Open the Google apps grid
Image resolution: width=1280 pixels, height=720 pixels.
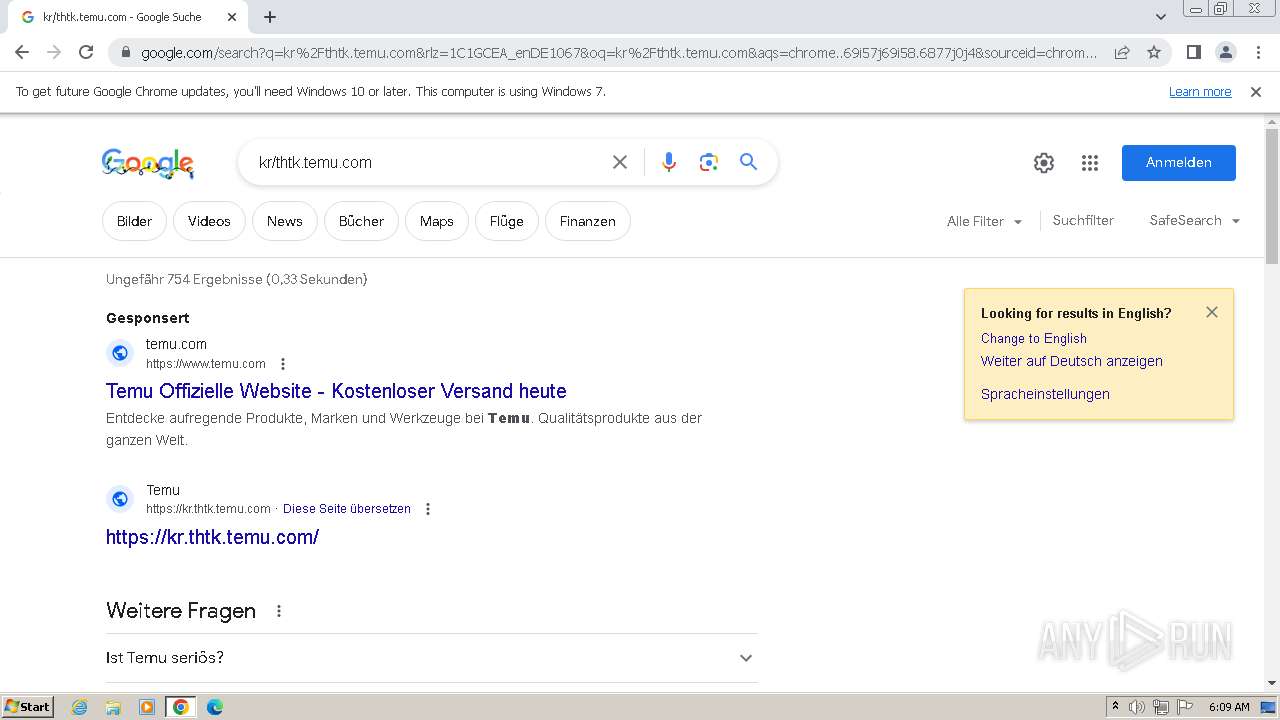[x=1090, y=163]
